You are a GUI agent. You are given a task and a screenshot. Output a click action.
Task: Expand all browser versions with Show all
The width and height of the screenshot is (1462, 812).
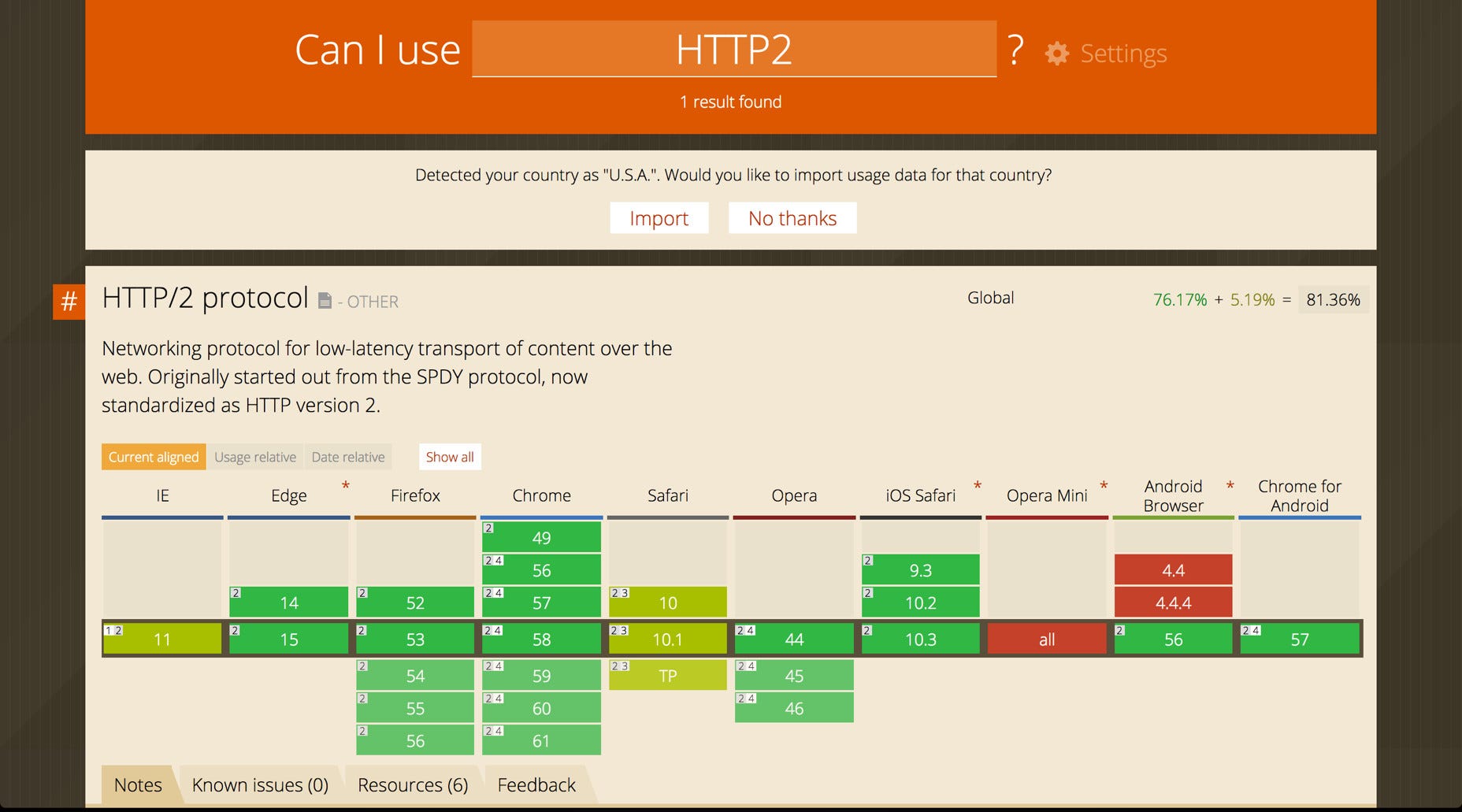(x=449, y=457)
